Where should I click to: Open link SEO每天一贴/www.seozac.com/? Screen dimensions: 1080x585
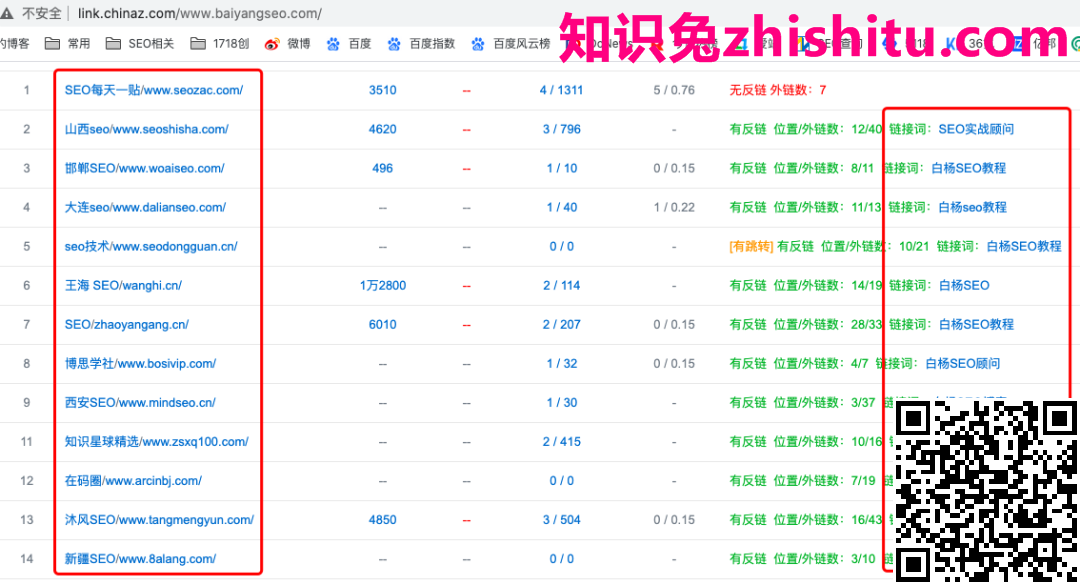[154, 90]
